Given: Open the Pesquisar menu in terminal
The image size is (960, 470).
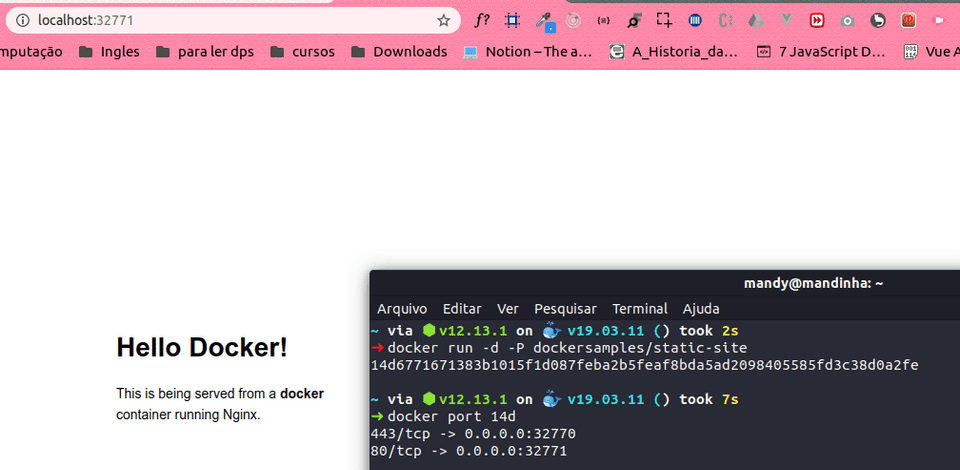Looking at the screenshot, I should click(565, 308).
